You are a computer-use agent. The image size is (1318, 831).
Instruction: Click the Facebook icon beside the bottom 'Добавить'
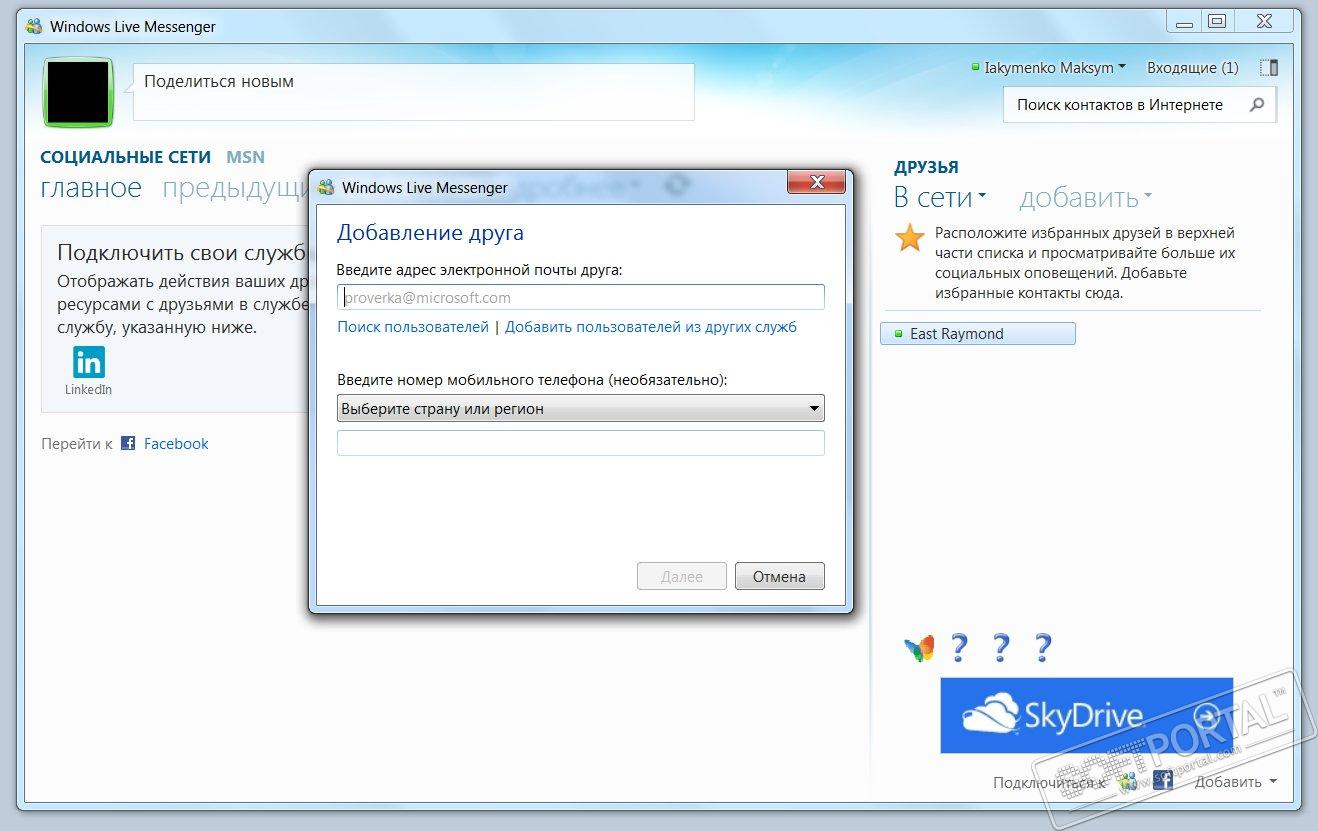point(1162,781)
